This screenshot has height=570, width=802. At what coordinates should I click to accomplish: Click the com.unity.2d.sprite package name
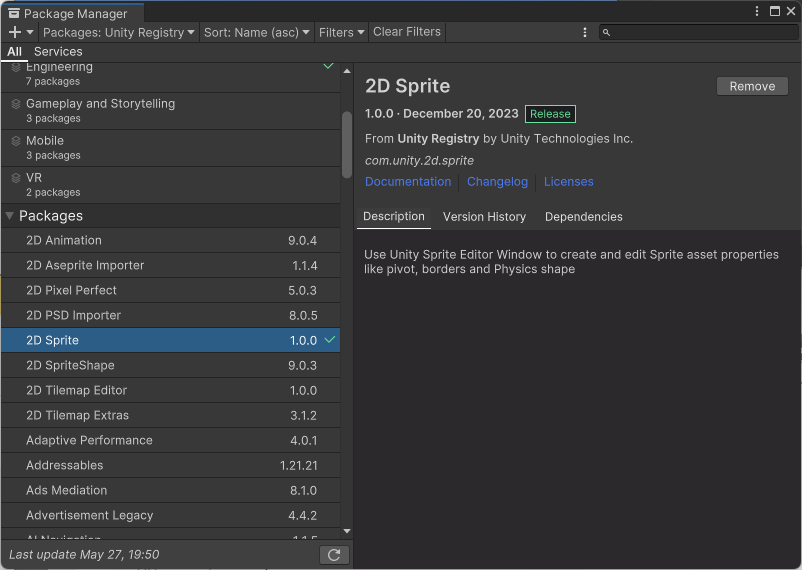(x=419, y=161)
